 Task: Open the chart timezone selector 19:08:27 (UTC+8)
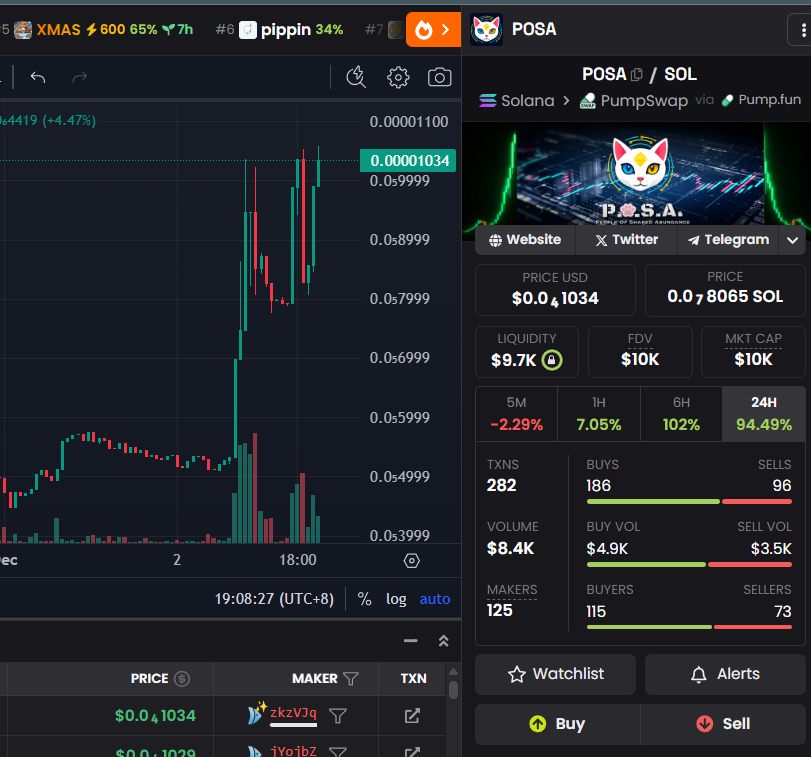[274, 599]
